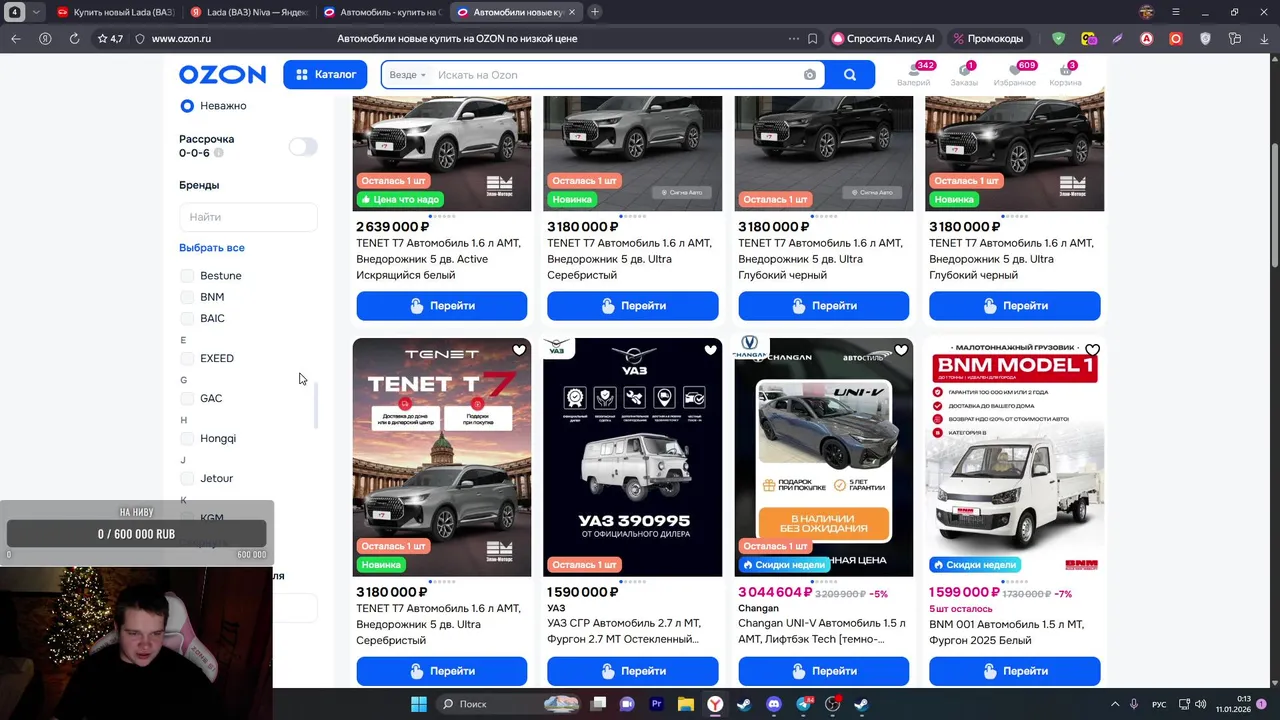Open Windows Start menu

418,704
